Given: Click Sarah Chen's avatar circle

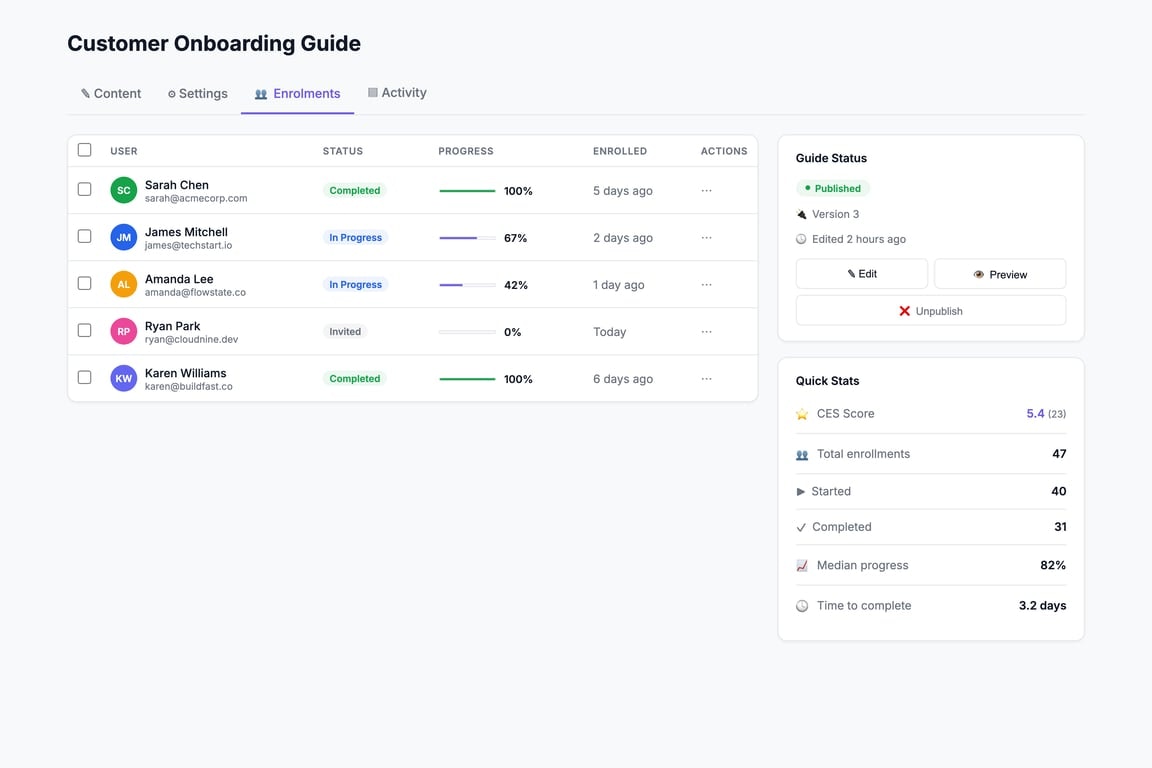Looking at the screenshot, I should pyautogui.click(x=123, y=188).
